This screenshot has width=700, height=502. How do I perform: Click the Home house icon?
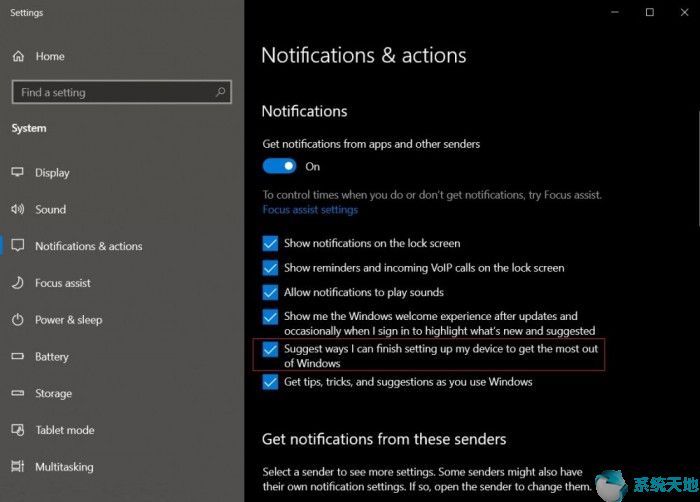[18, 56]
